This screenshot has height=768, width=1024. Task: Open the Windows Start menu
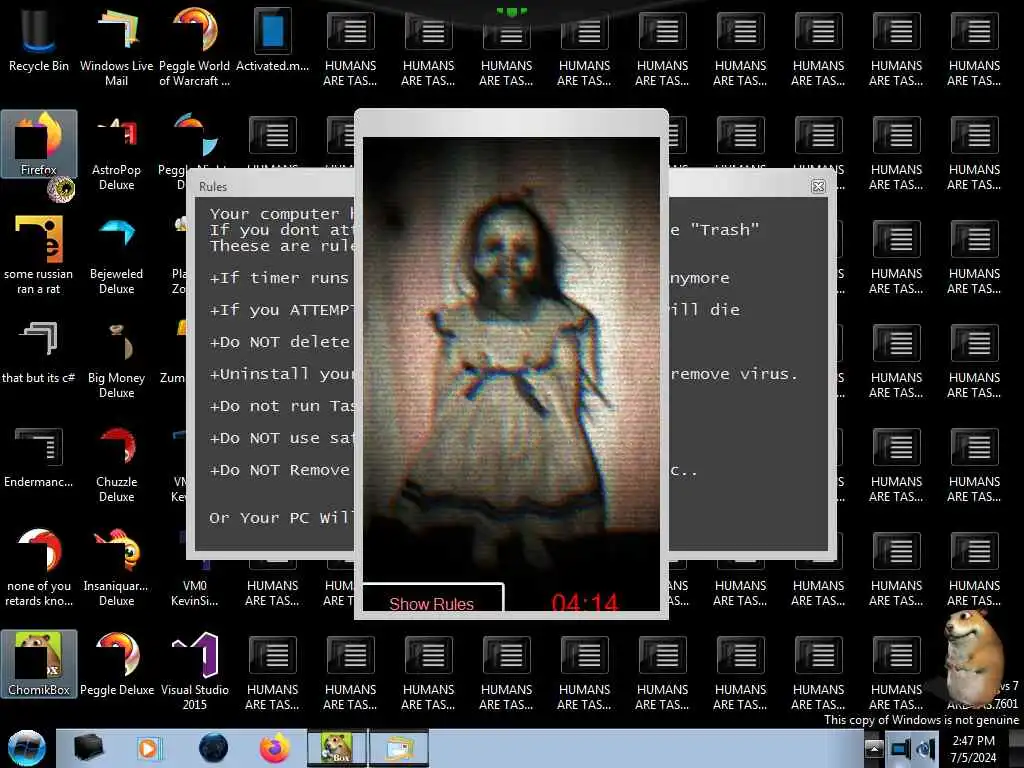[x=26, y=748]
